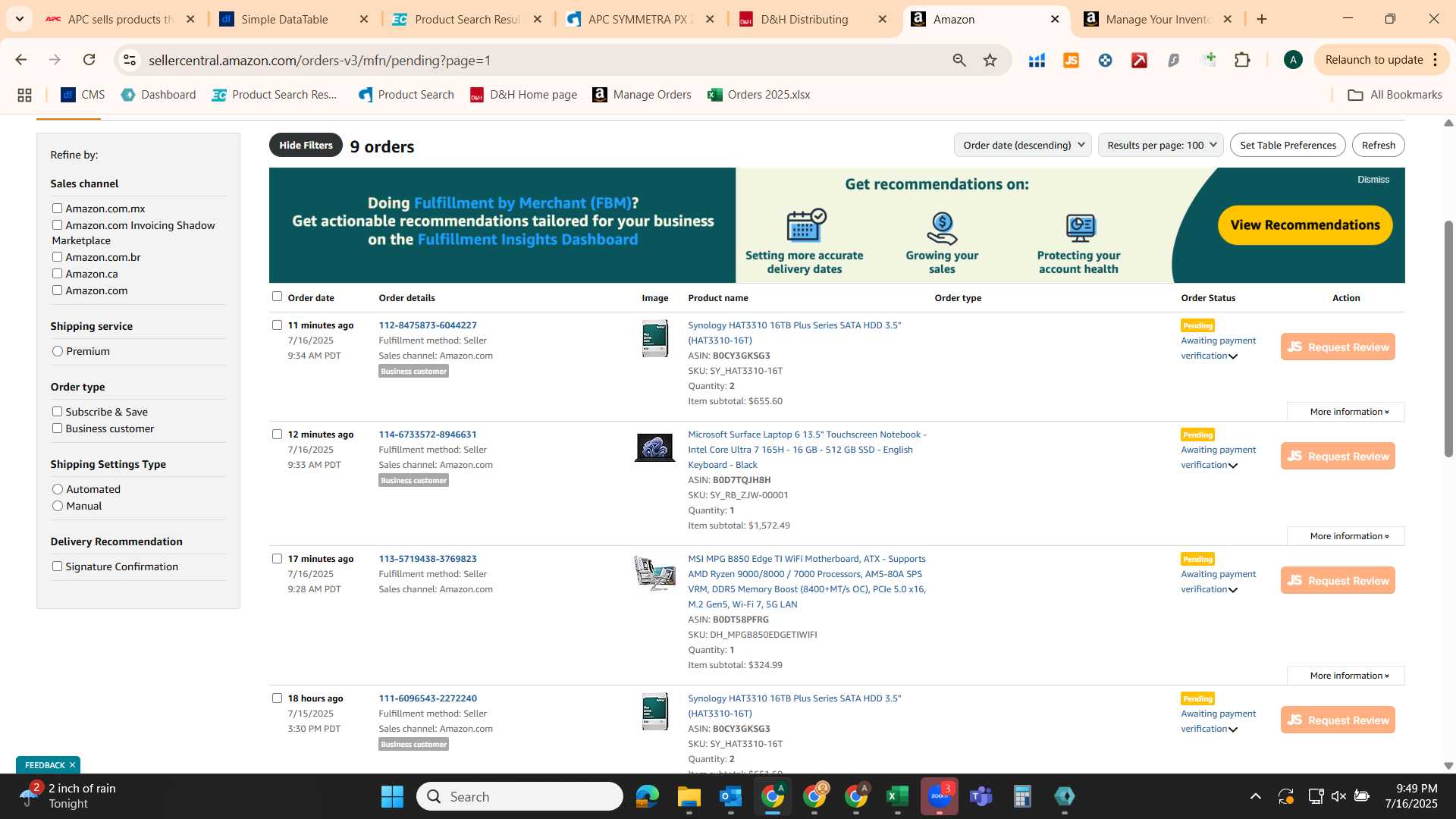Image resolution: width=1456 pixels, height=819 pixels.
Task: Open the browser extensions puzzle icon
Action: 1242,60
